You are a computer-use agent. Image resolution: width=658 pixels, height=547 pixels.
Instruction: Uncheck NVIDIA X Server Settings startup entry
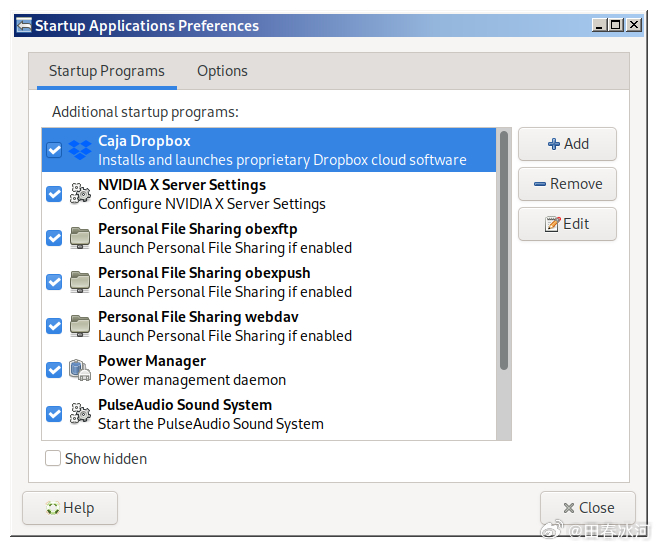(54, 194)
